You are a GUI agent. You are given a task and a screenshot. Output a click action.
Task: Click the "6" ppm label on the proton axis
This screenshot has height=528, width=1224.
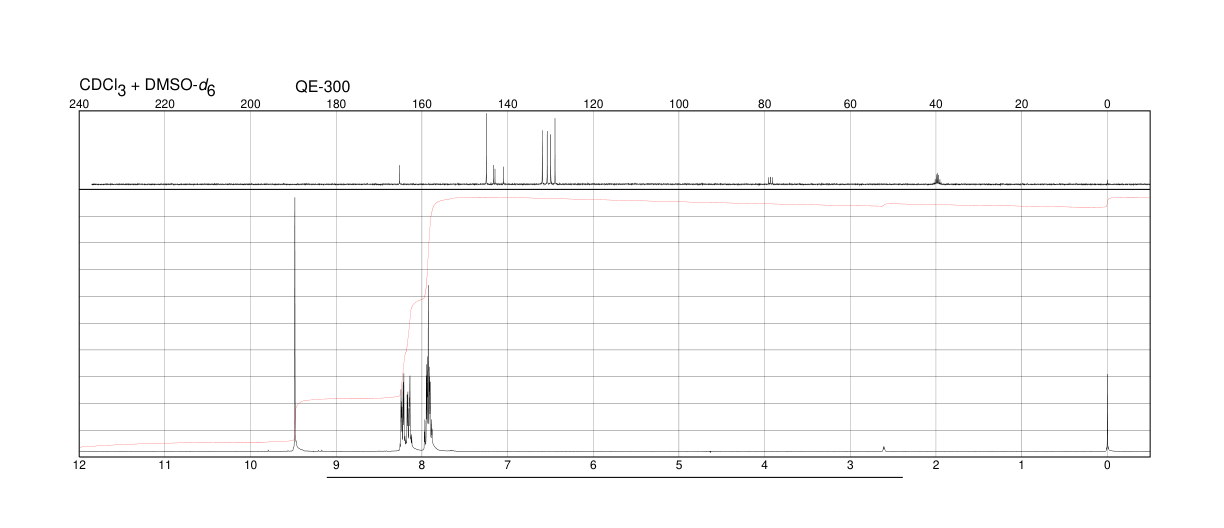[x=593, y=466]
